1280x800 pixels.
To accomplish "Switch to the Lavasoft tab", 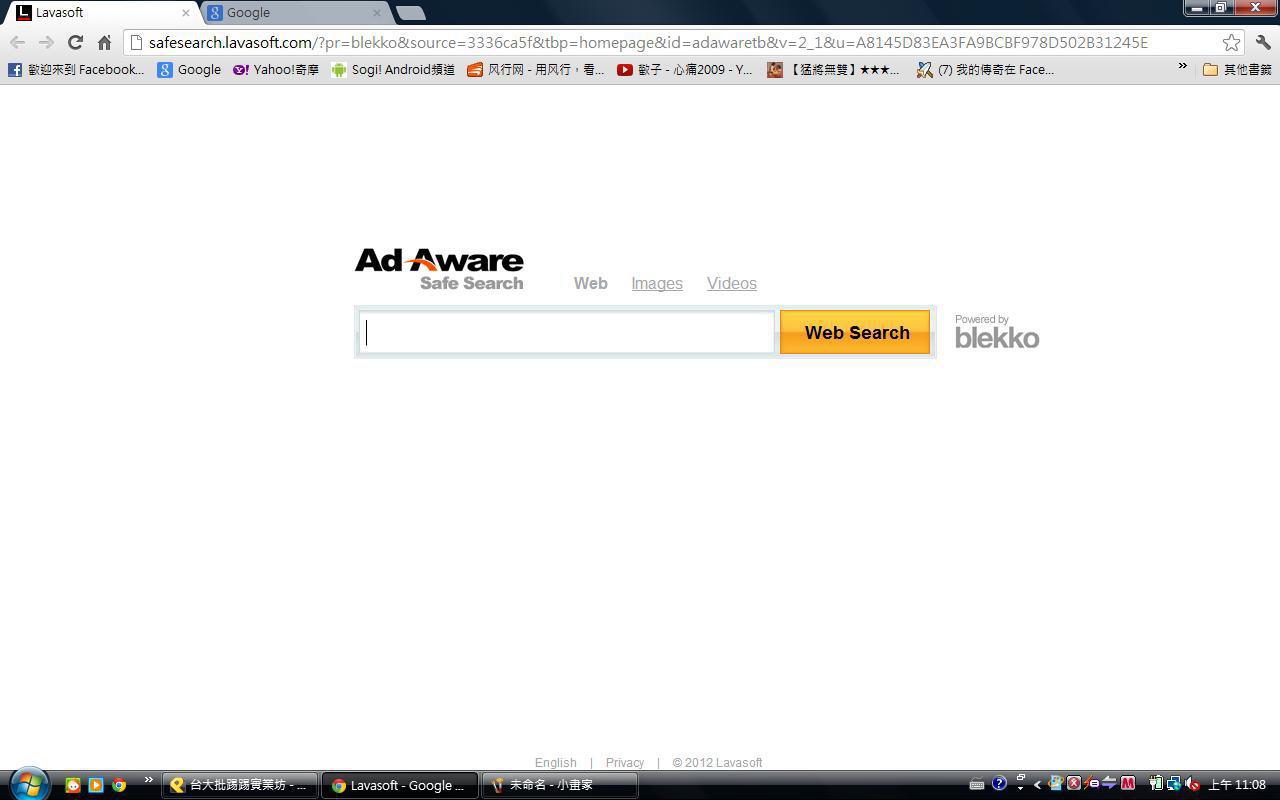I will click(x=100, y=12).
